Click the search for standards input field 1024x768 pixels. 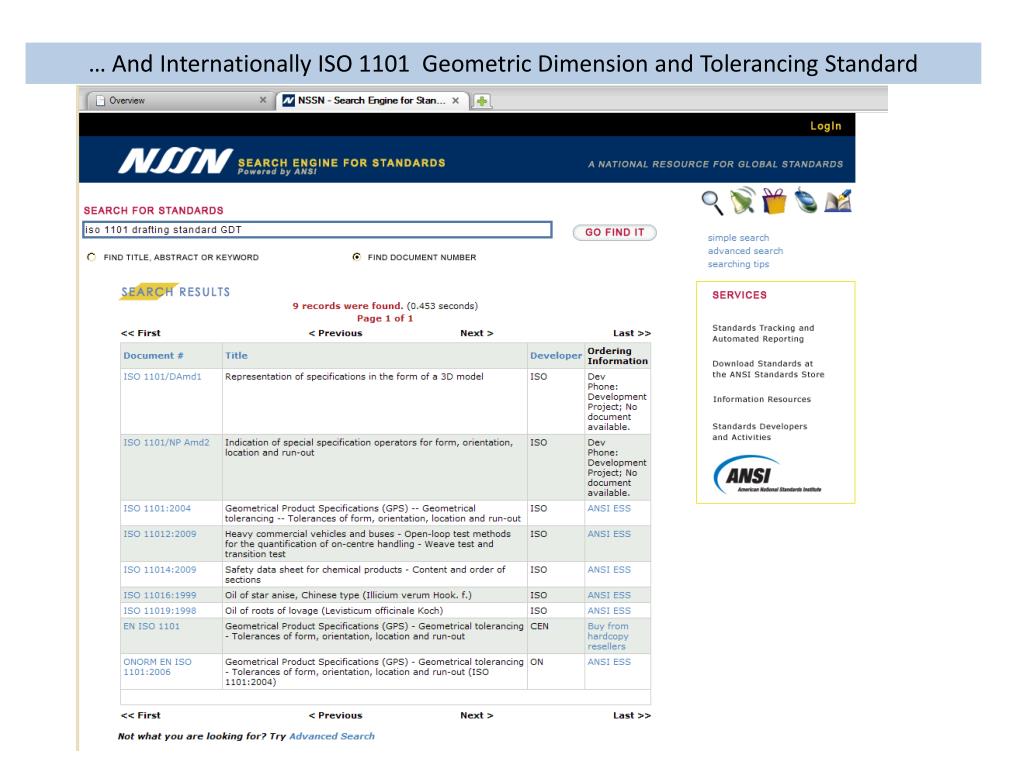pos(317,230)
